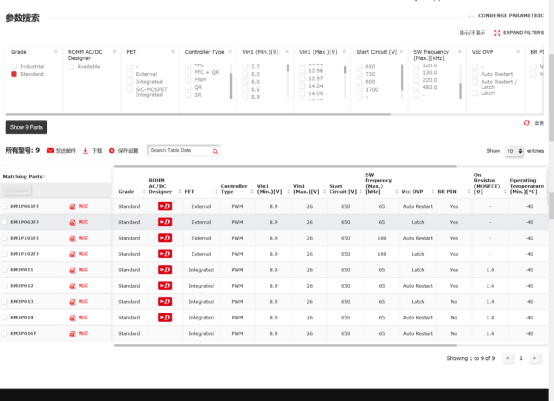Check the Industrial grade checkbox
554x401 pixels.
14,66
